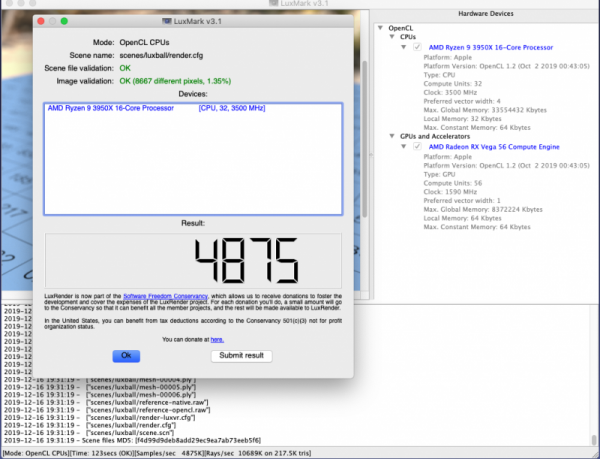
Task: Click the Hardware Devices panel header
Action: coord(486,14)
